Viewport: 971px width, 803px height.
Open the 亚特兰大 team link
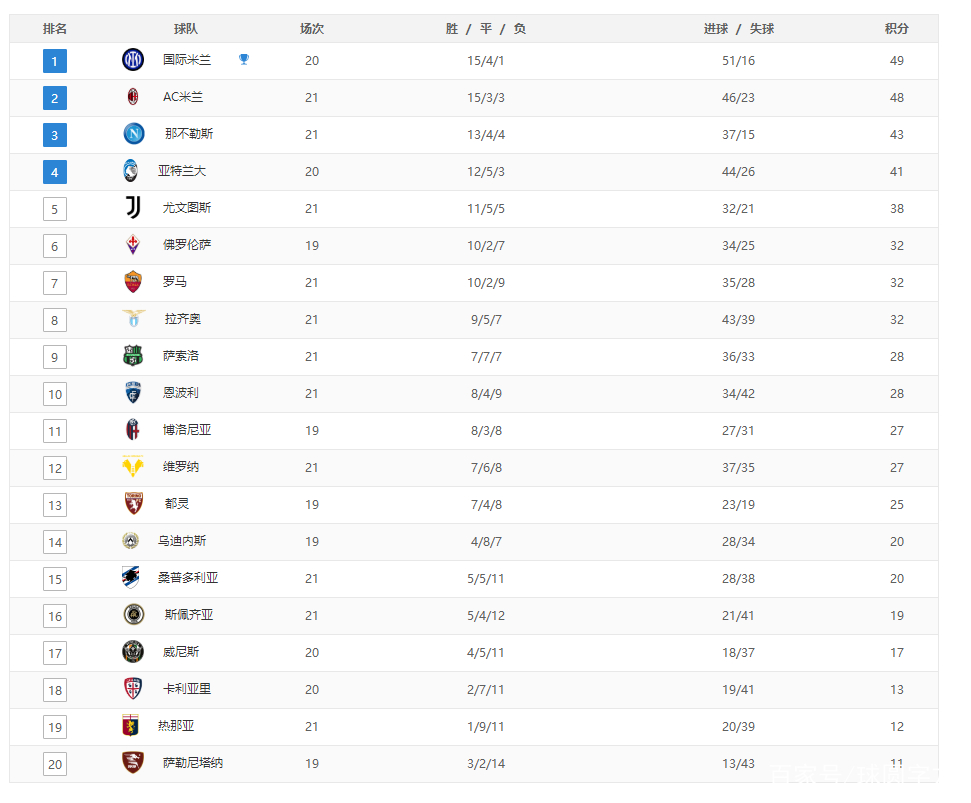pos(181,171)
